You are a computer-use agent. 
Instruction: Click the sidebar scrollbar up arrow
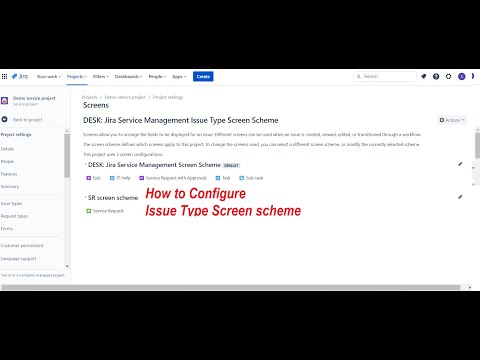click(67, 131)
